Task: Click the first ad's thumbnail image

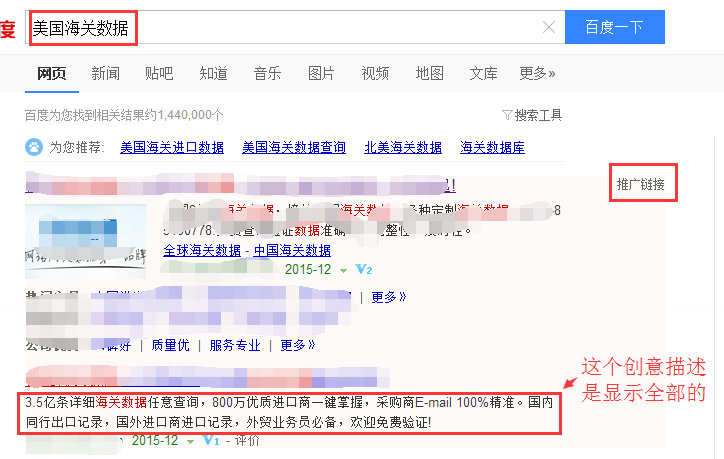Action: point(85,242)
